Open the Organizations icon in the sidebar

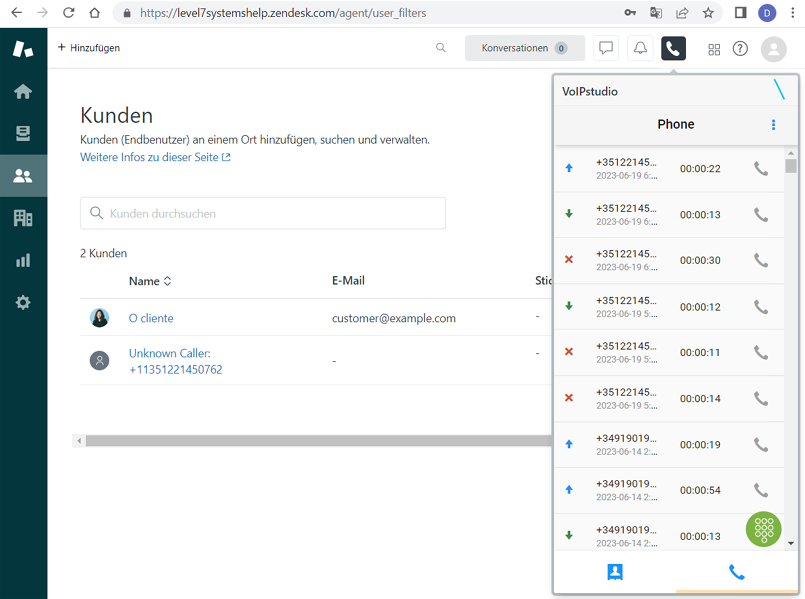23,218
